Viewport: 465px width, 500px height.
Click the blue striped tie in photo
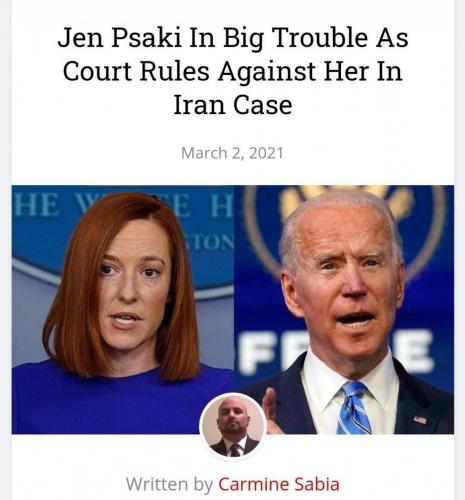[354, 408]
